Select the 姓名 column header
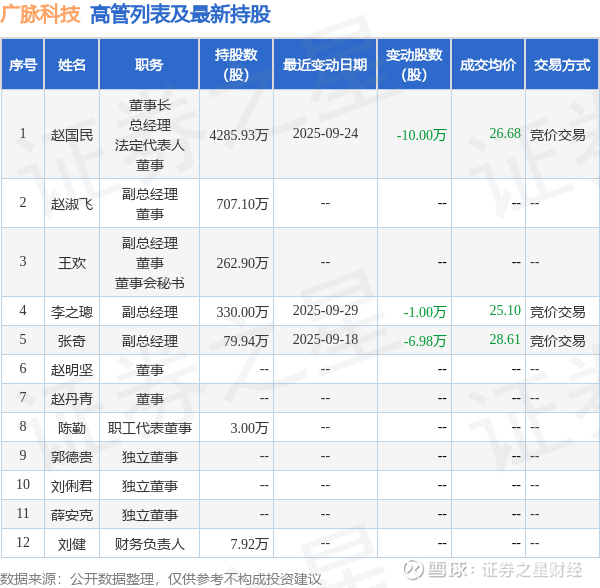 [x=72, y=65]
